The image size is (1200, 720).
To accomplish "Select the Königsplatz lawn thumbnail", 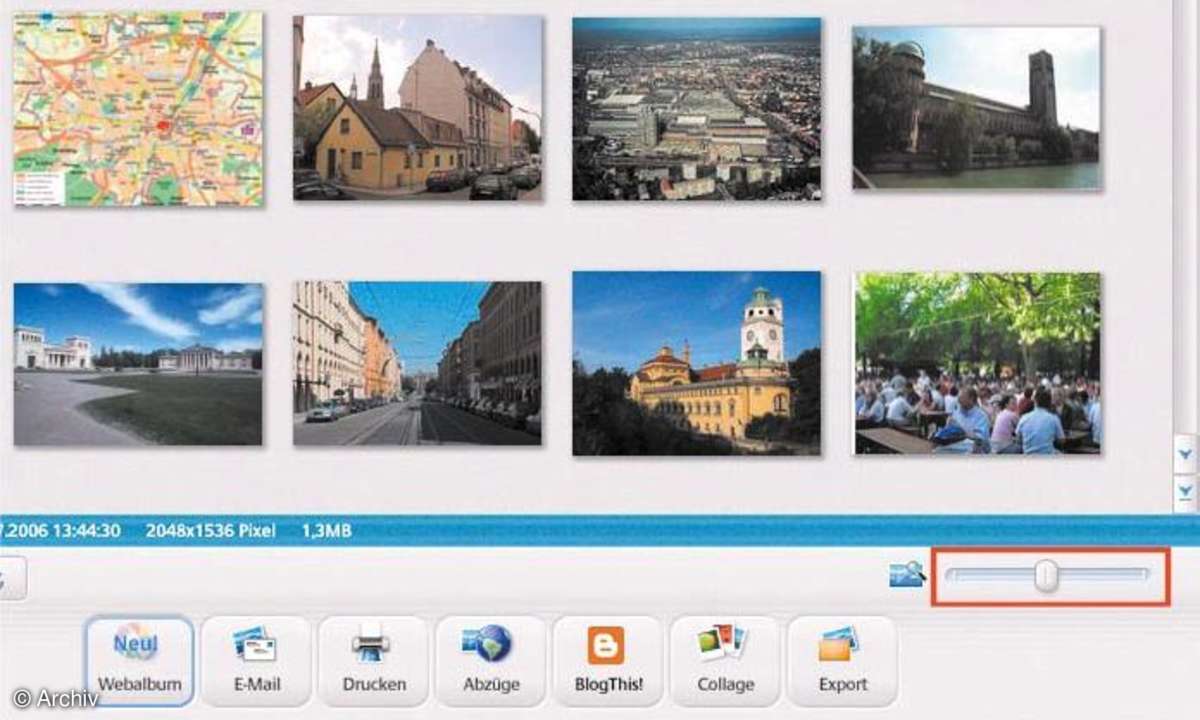I will point(138,364).
